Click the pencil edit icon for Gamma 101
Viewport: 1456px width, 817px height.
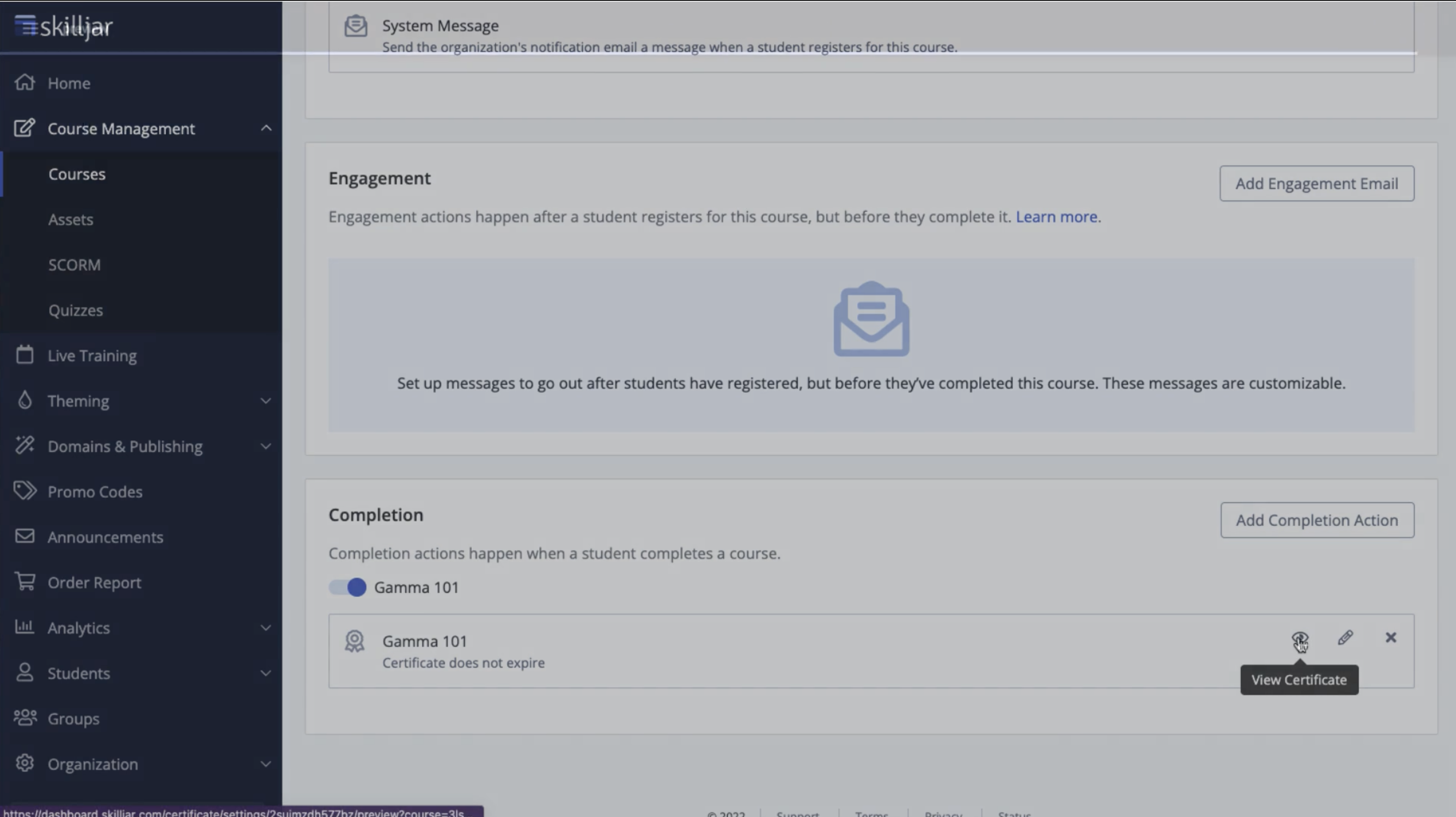(1345, 638)
